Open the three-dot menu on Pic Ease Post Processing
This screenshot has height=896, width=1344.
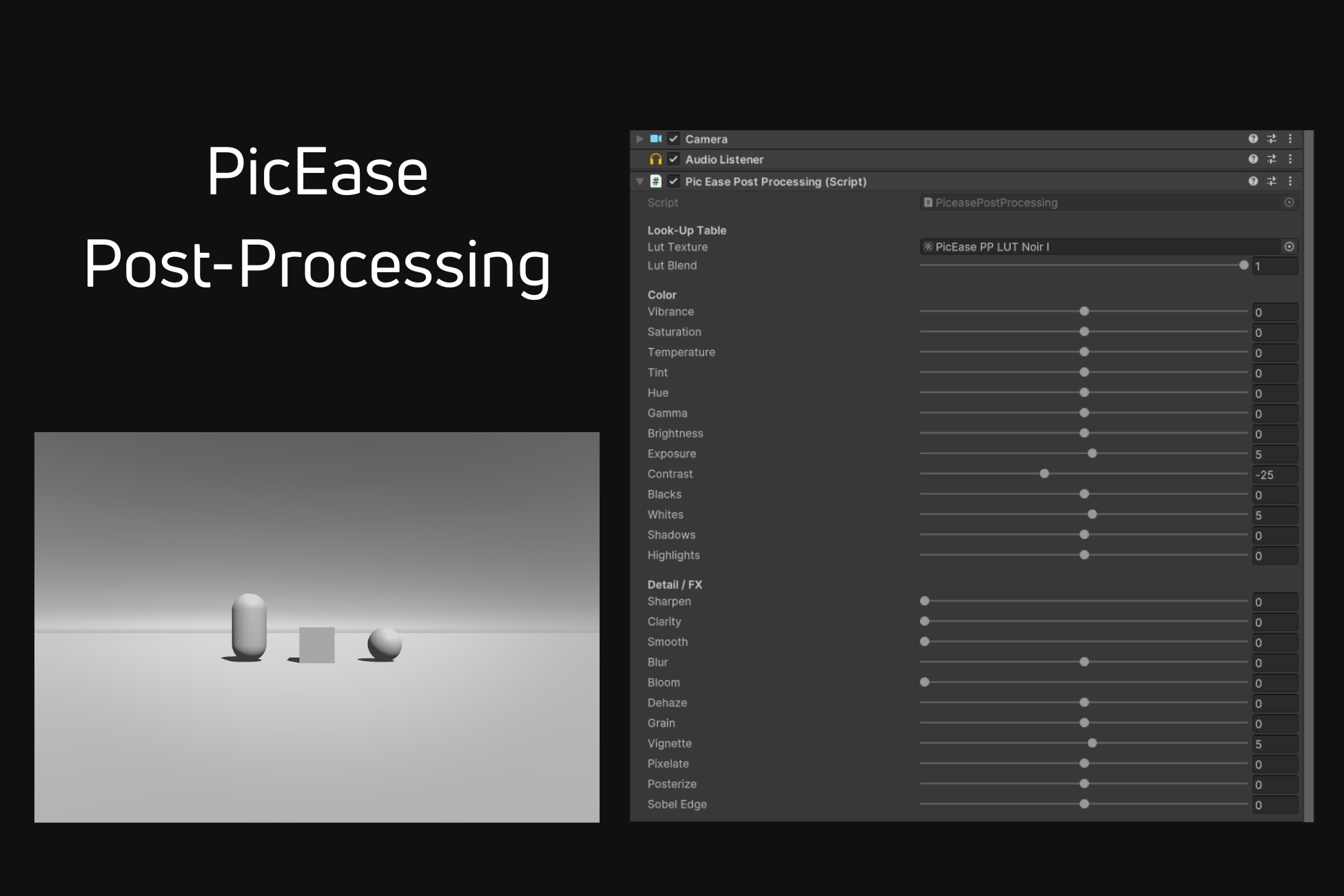click(1291, 181)
